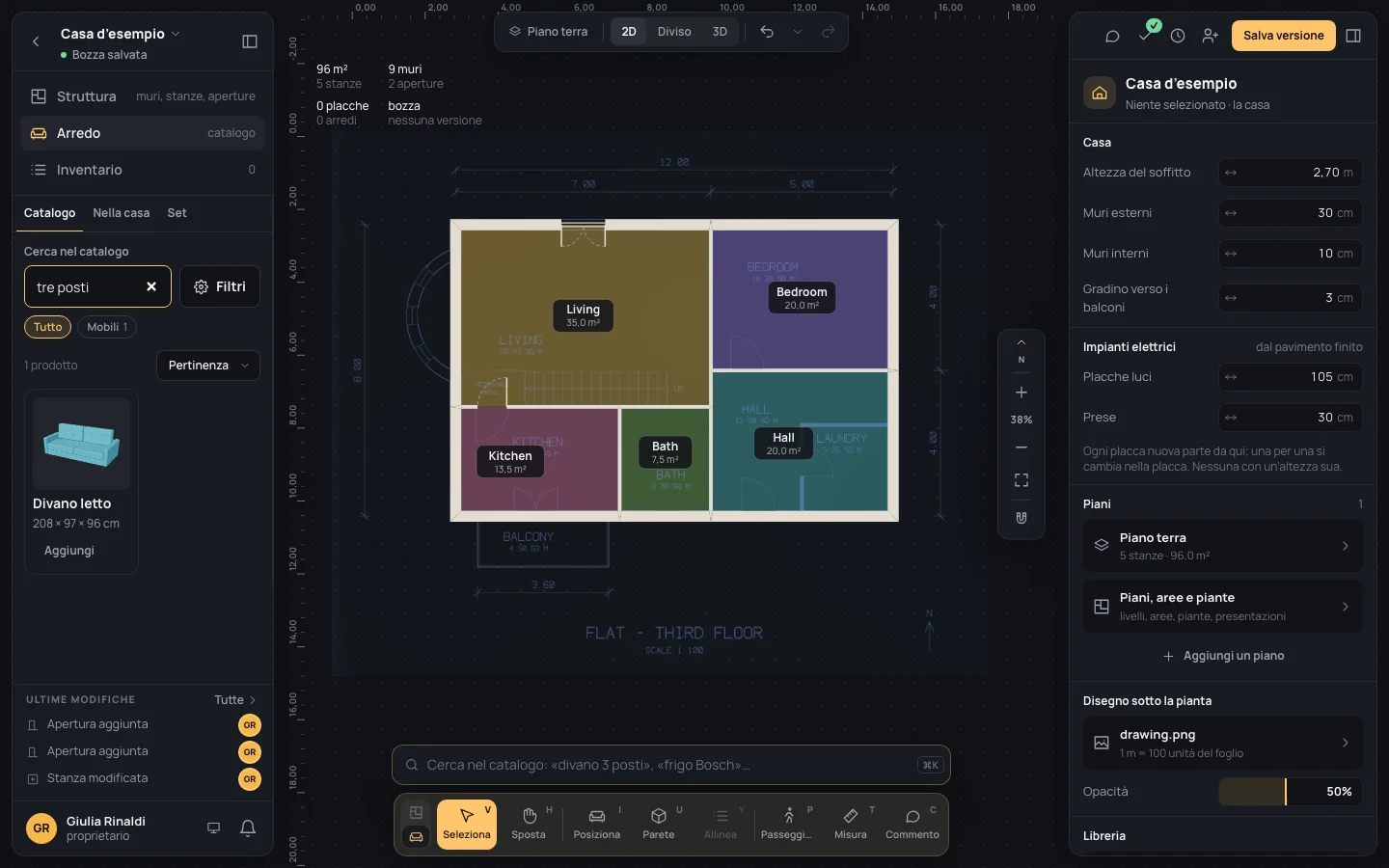The width and height of the screenshot is (1389, 868).
Task: Open version history clock icon
Action: [x=1178, y=36]
